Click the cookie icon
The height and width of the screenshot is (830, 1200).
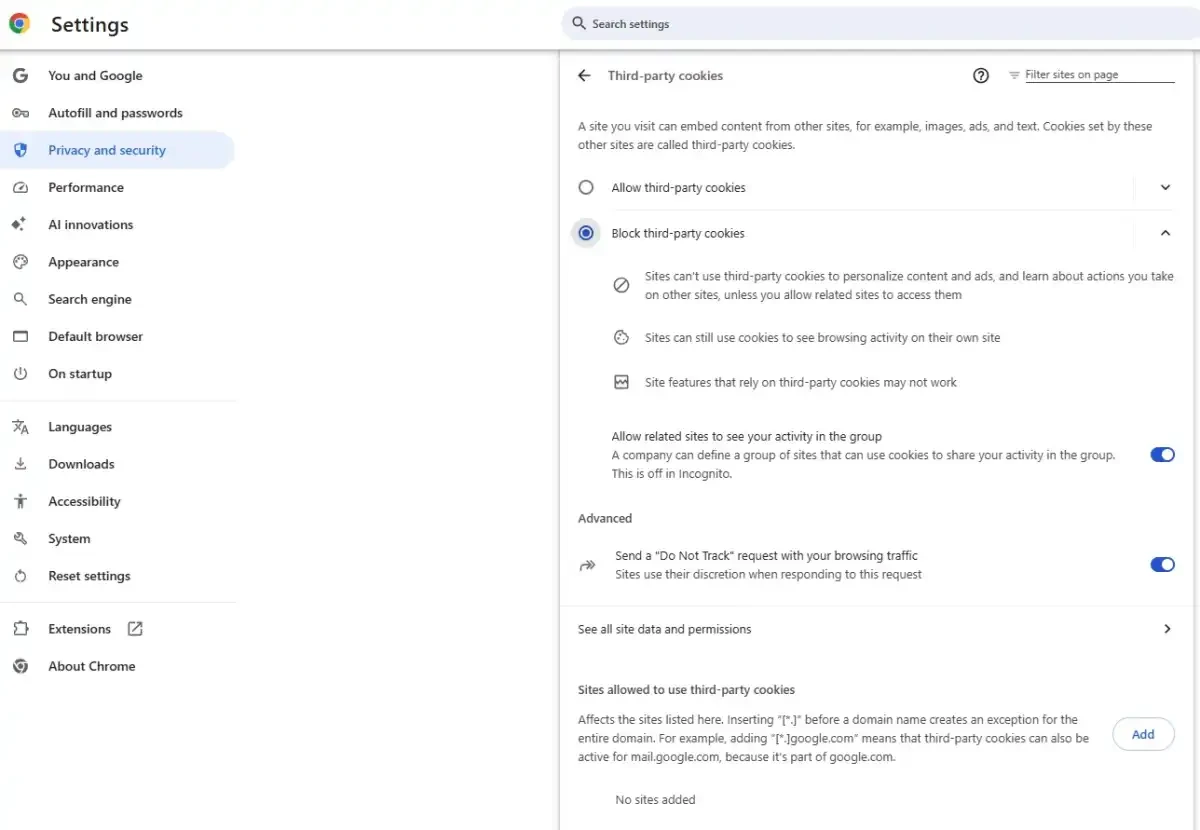621,338
